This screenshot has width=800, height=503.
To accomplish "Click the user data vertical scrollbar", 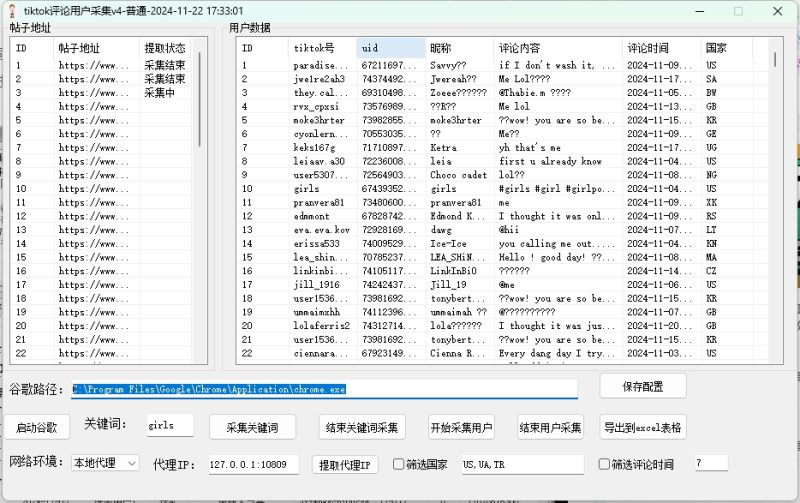I will [775, 59].
